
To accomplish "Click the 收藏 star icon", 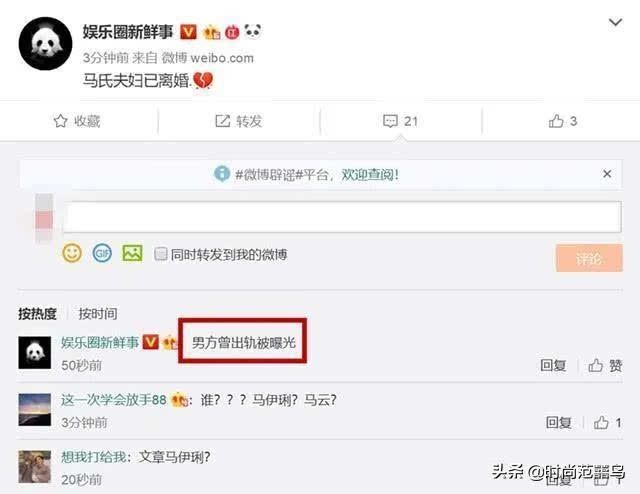I will click(x=60, y=121).
